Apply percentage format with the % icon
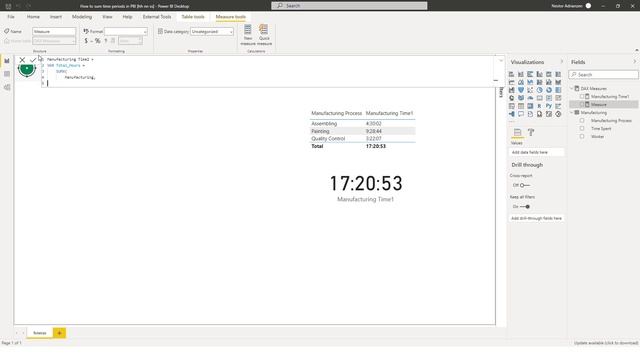 (97, 41)
